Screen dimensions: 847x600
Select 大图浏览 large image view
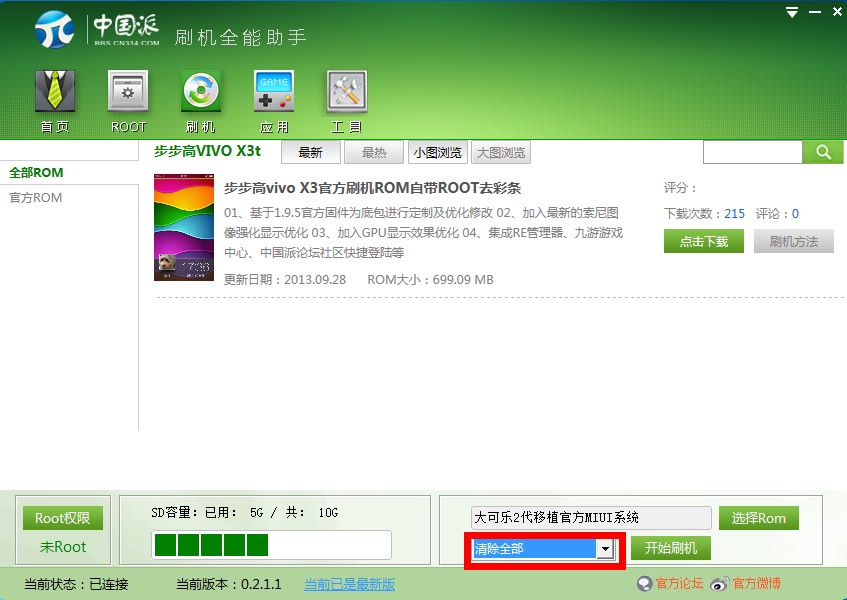click(501, 152)
